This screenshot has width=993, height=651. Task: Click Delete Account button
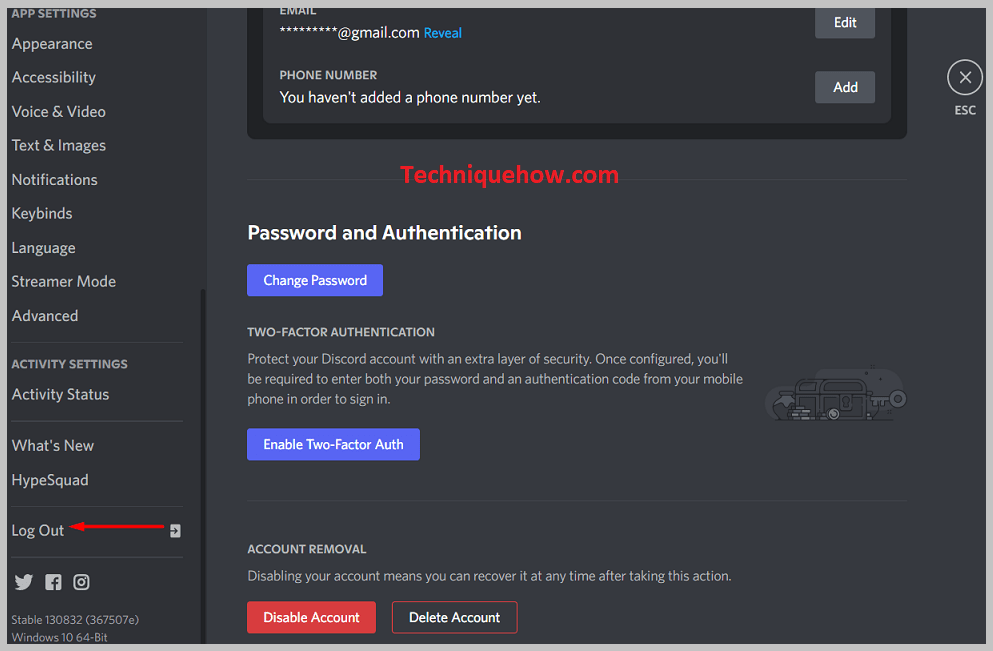[454, 617]
